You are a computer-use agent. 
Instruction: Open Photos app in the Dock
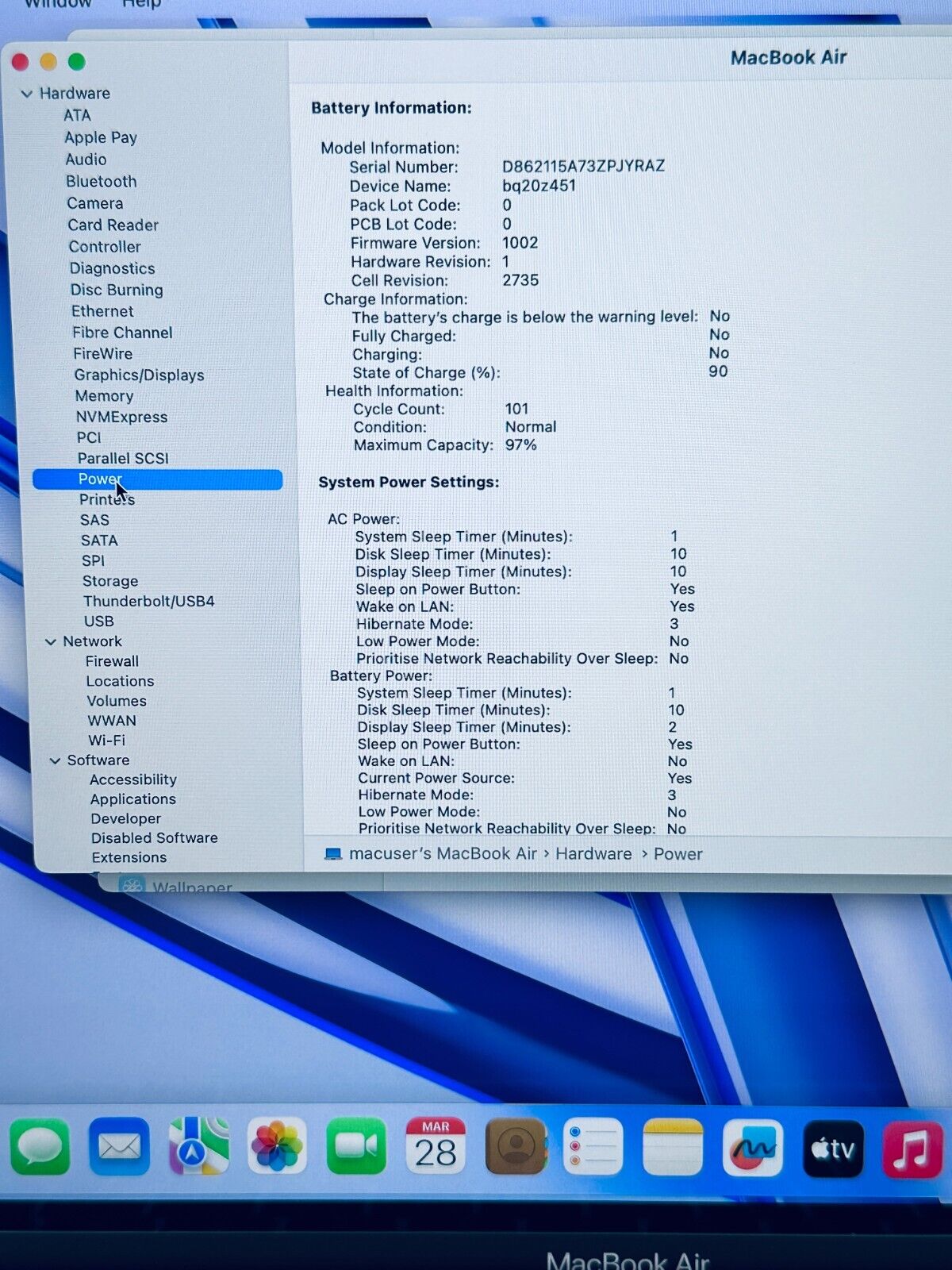277,1147
